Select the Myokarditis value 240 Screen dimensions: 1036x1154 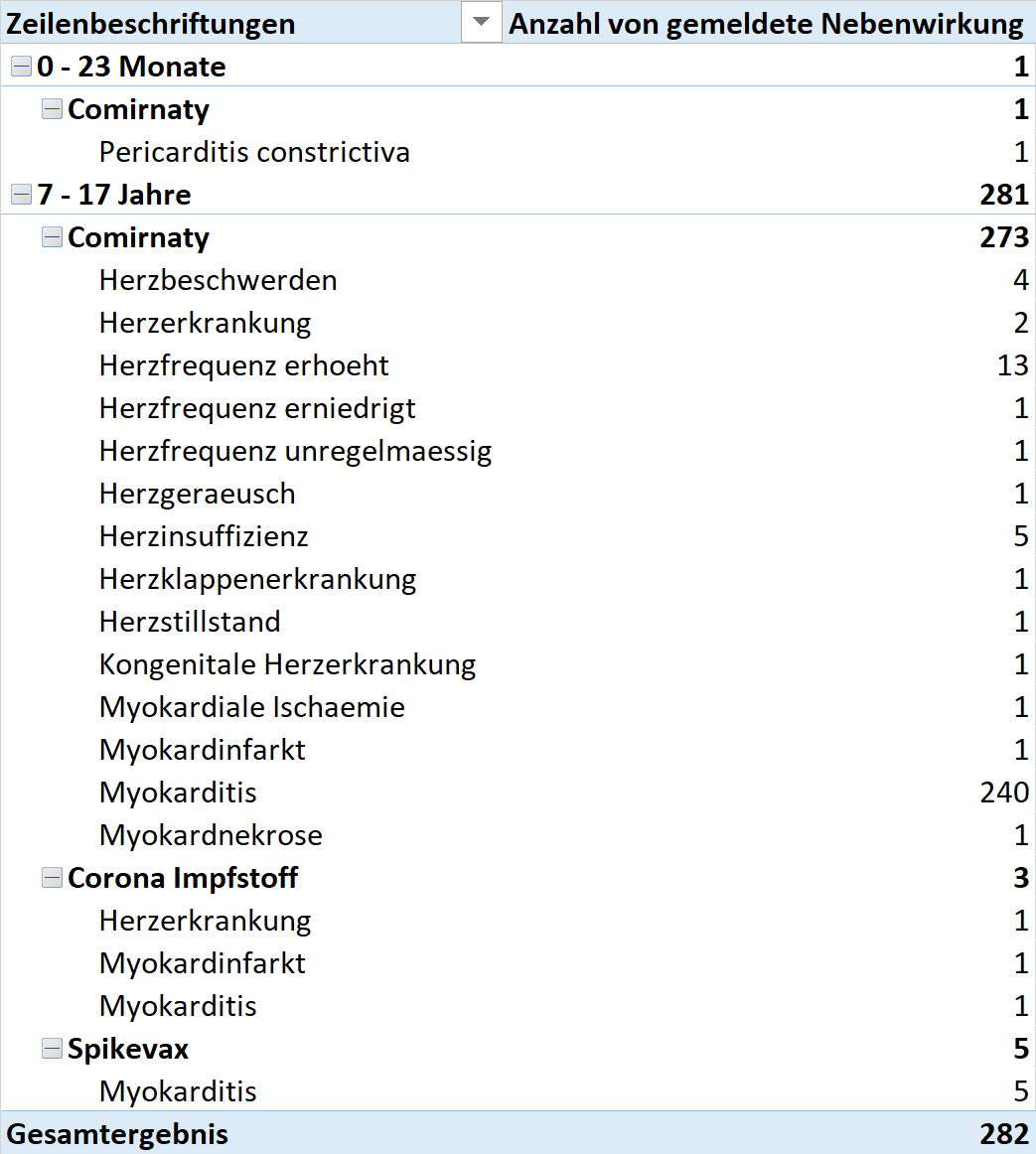tap(1004, 792)
